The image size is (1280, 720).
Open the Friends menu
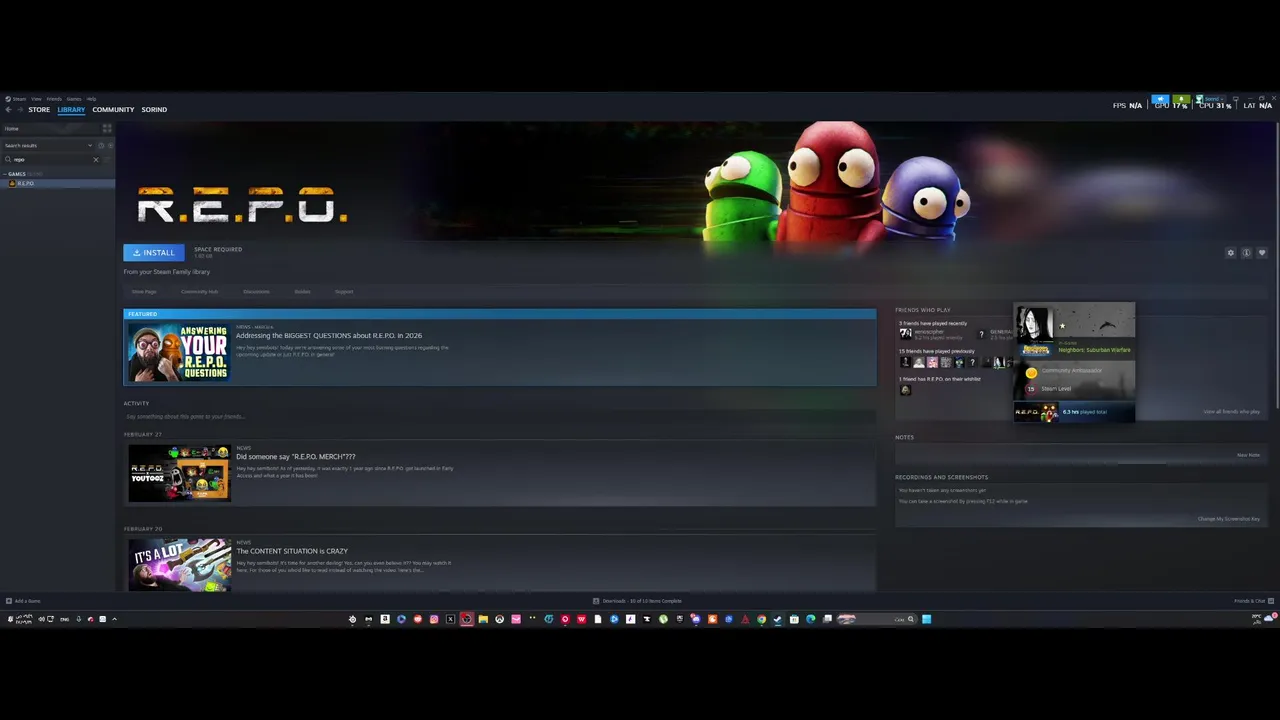pos(54,99)
